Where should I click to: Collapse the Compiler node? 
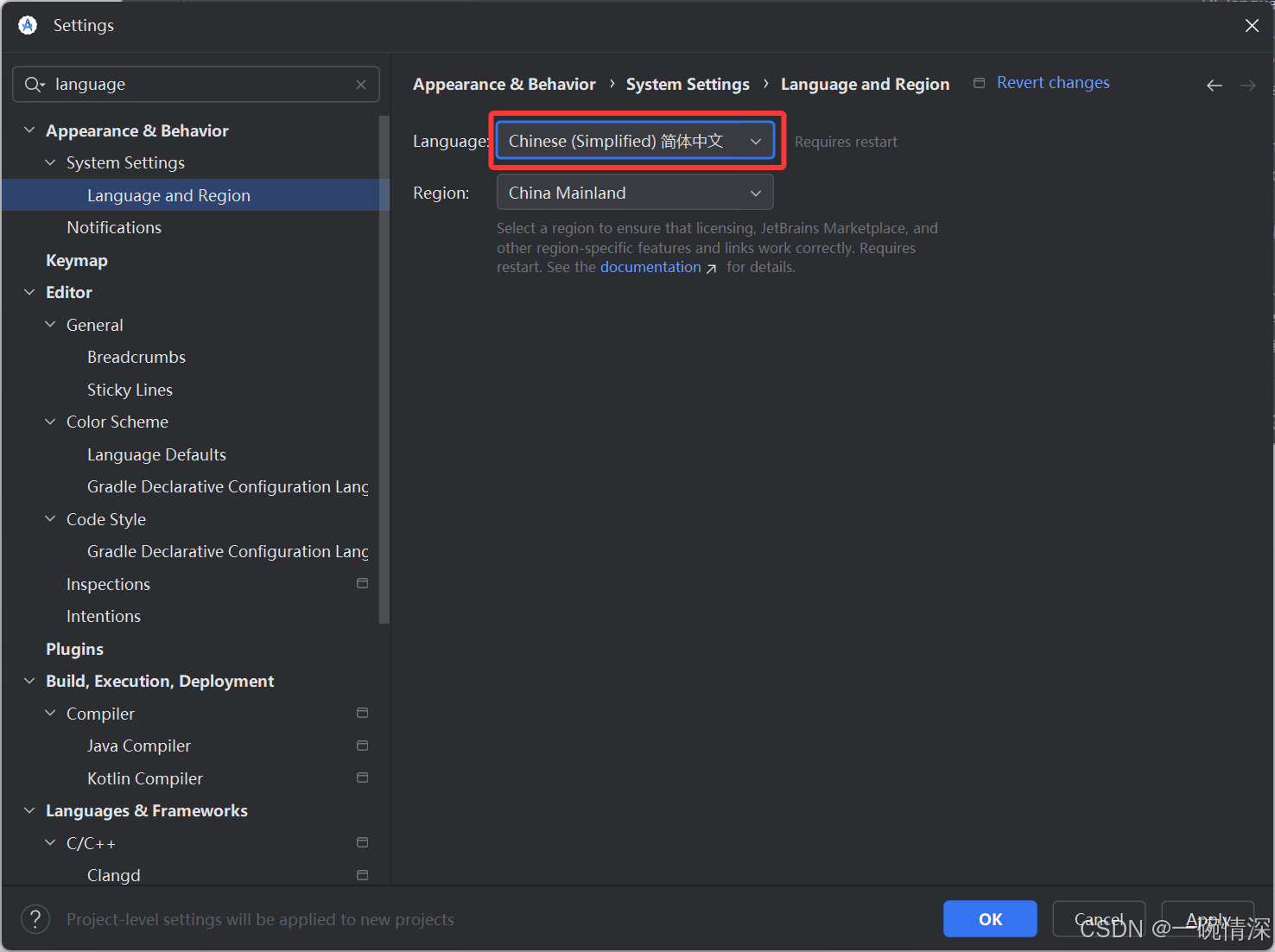coord(50,714)
